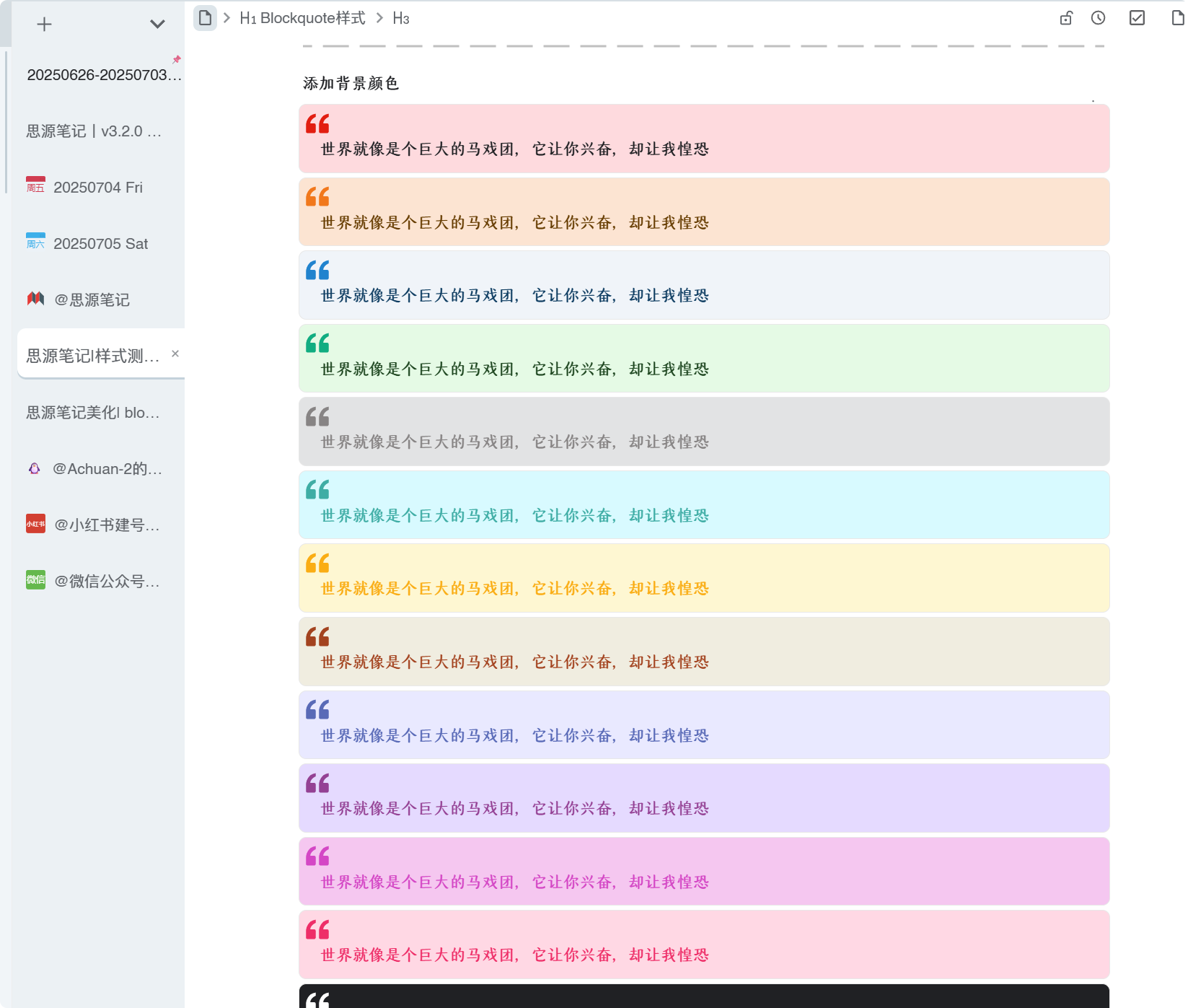Unpin the 20250626-20250703 tab via pin icon
This screenshot has width=1188, height=1008.
[177, 59]
